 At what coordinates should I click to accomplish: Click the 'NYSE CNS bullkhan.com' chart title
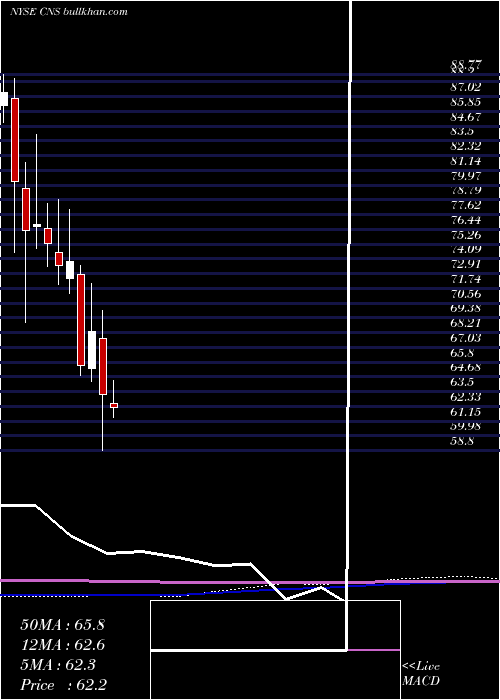(69, 12)
